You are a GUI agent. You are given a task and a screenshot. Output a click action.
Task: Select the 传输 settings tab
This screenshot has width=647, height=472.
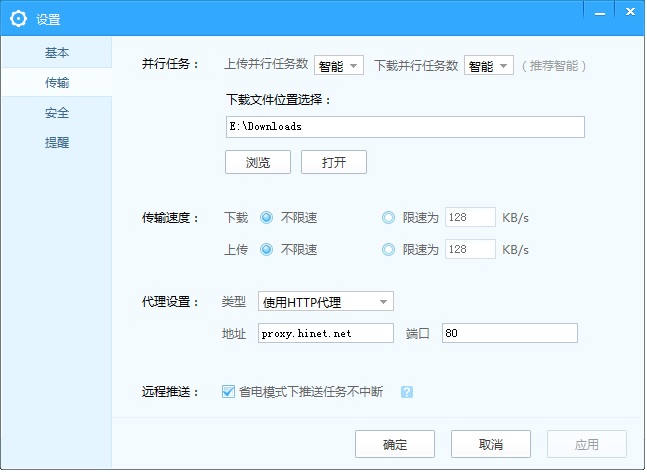pyautogui.click(x=57, y=83)
